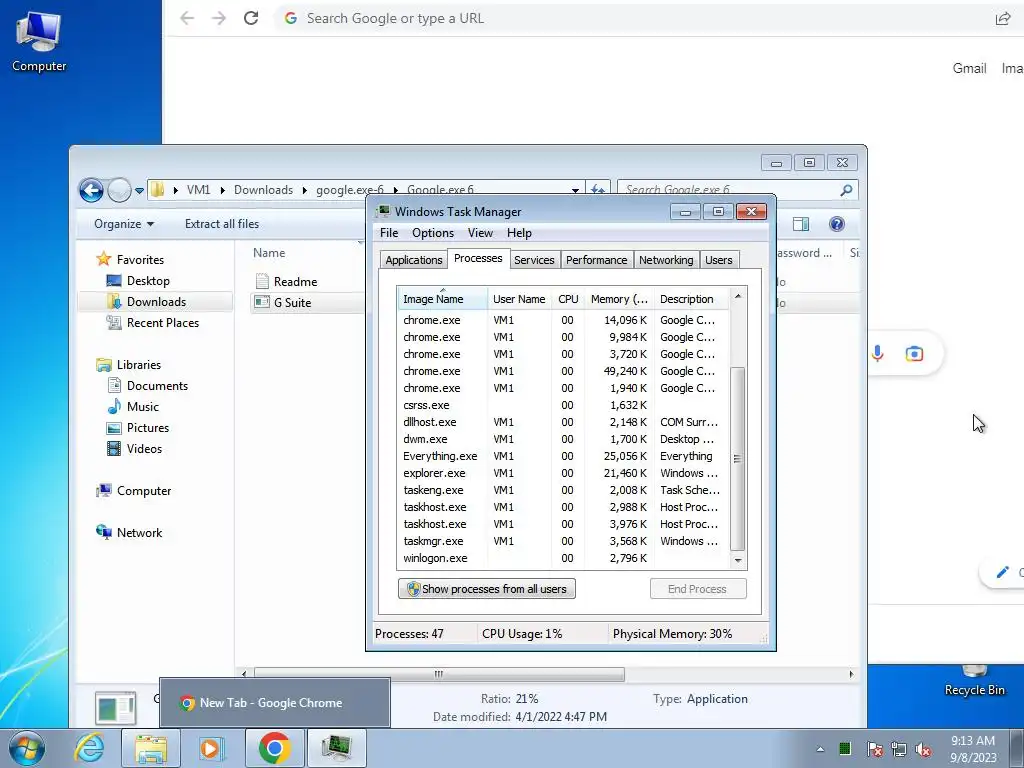Switch to the Users tab
Screen dimensions: 1024x768
pos(718,260)
